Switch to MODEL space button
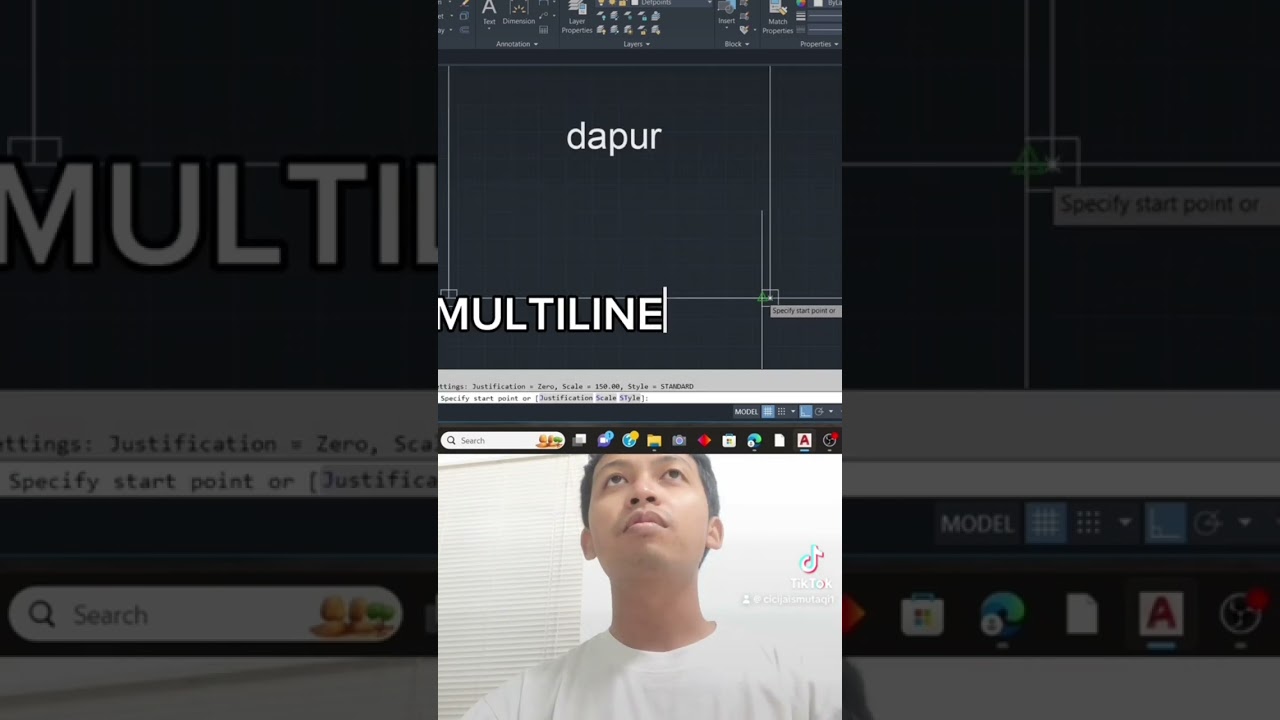The height and width of the screenshot is (720, 1280). pos(746,411)
